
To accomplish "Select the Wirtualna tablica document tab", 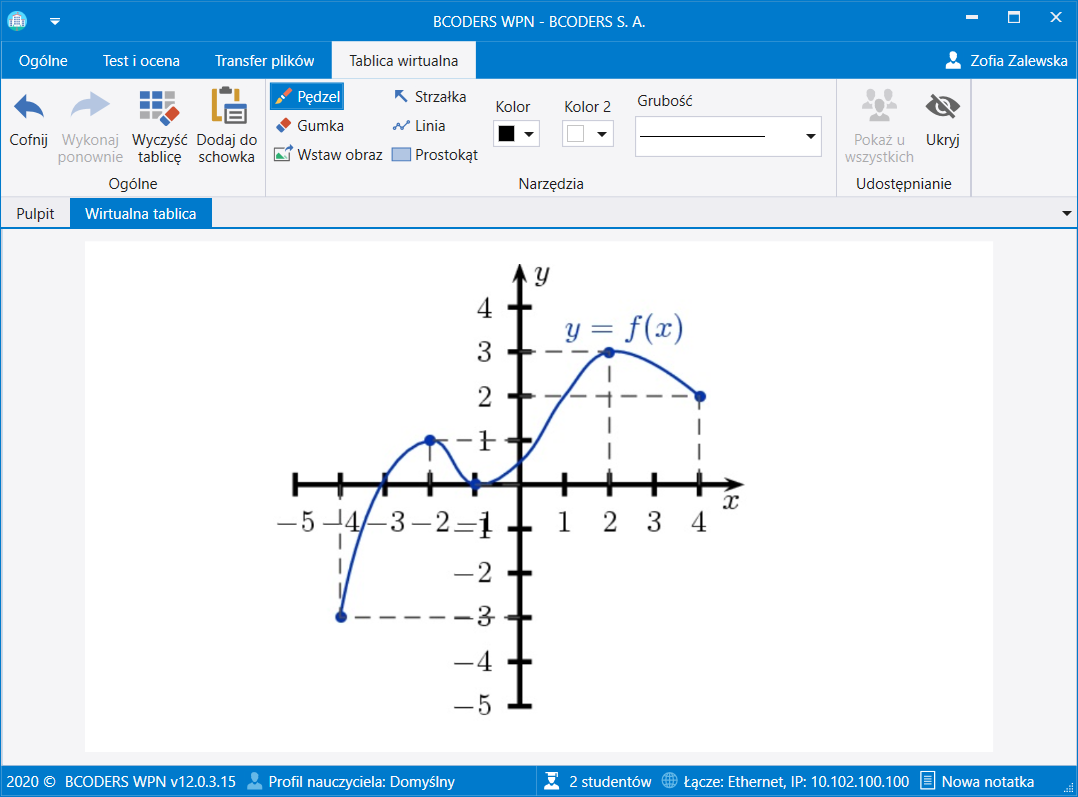I will pos(141,214).
